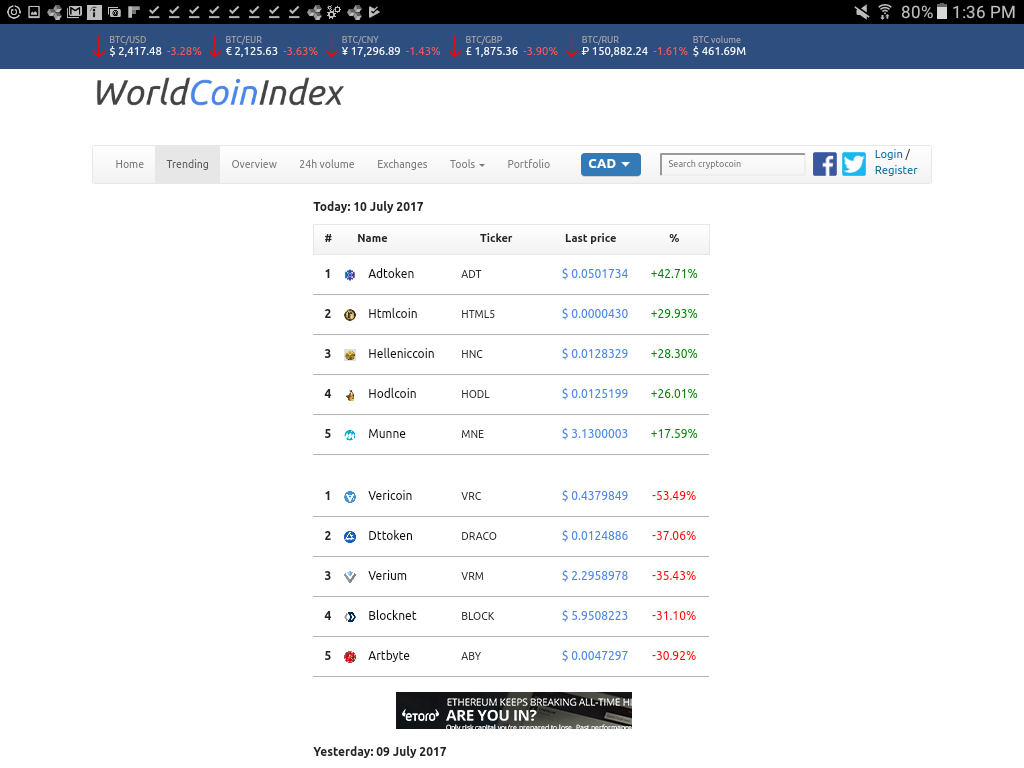Image resolution: width=1024 pixels, height=768 pixels.
Task: Open the CAD currency dropdown
Action: point(611,164)
